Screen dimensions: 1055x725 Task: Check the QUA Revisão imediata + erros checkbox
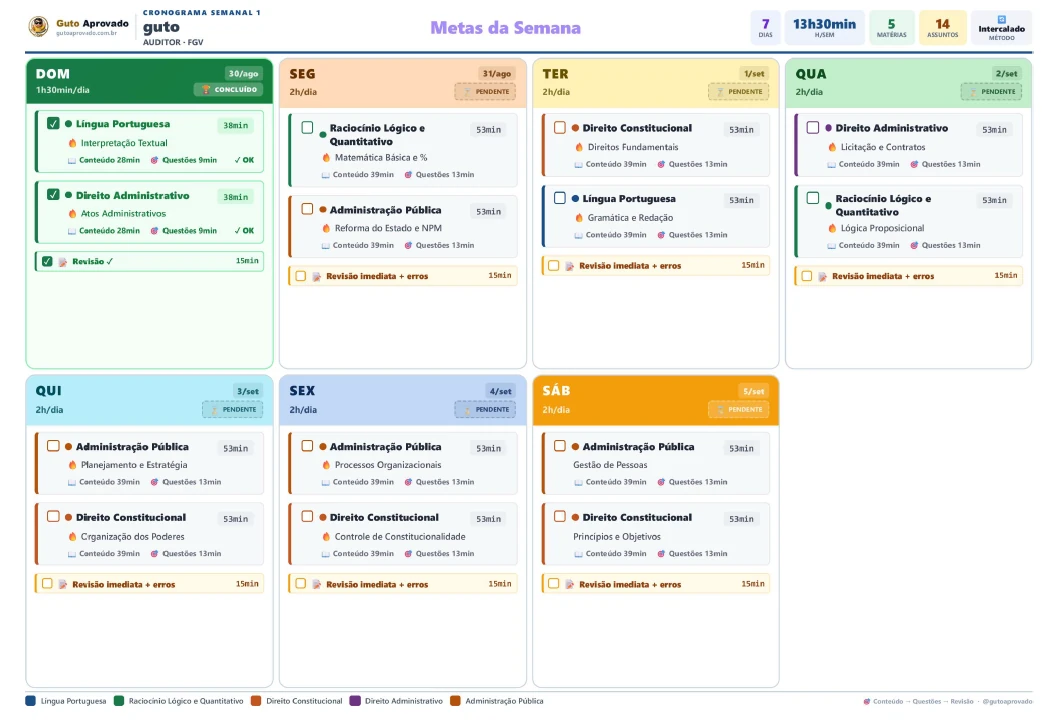[x=807, y=276]
